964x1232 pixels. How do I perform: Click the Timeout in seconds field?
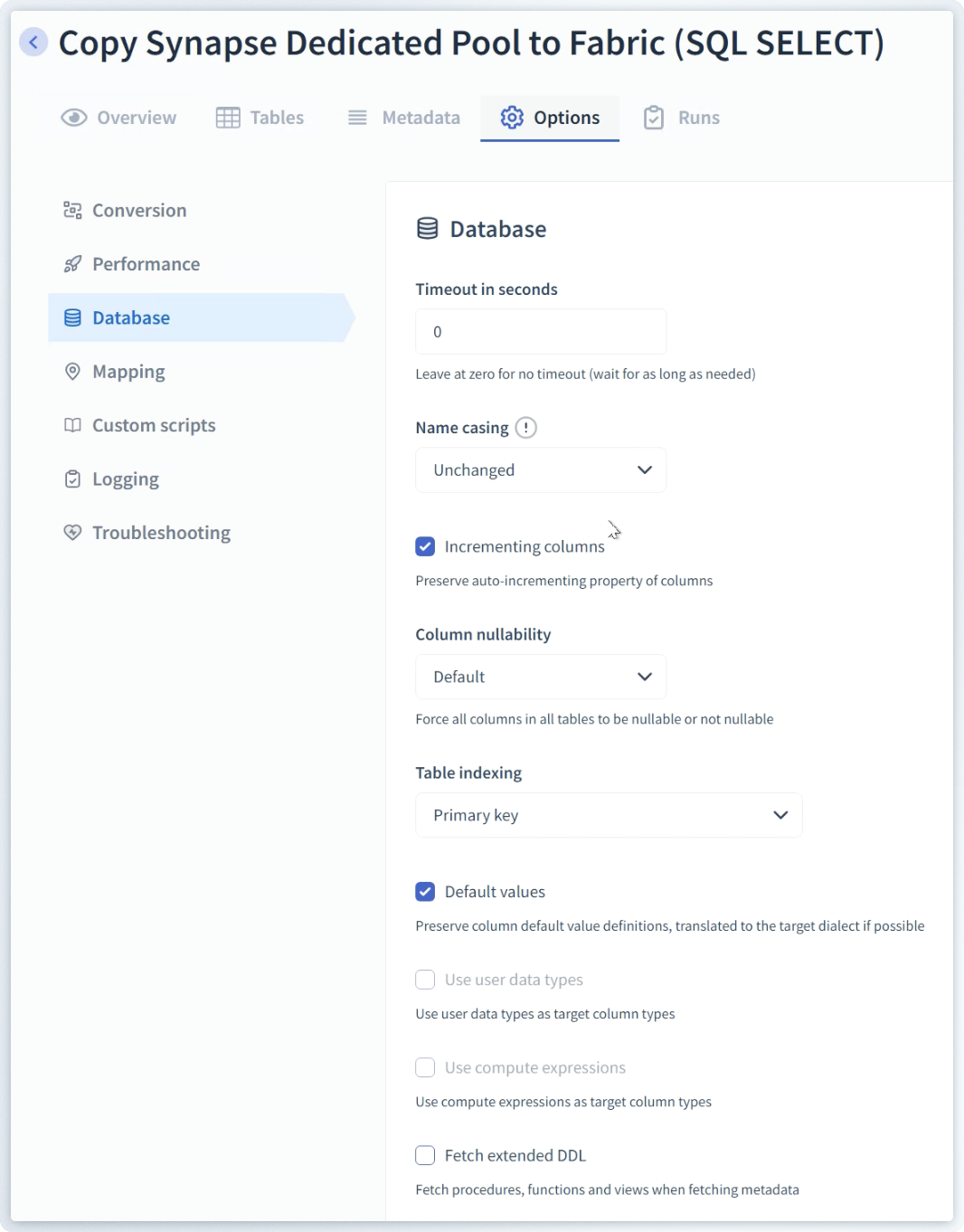click(541, 332)
